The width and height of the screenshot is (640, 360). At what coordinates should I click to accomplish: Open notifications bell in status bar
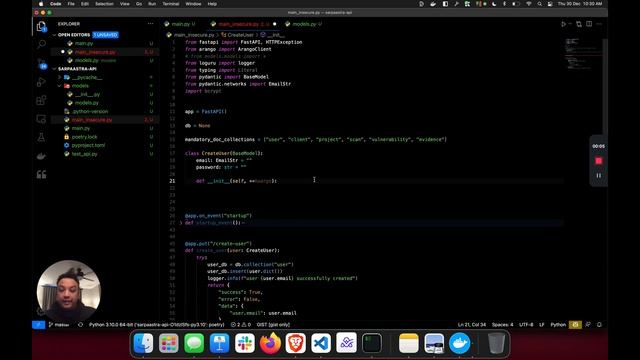click(599, 325)
